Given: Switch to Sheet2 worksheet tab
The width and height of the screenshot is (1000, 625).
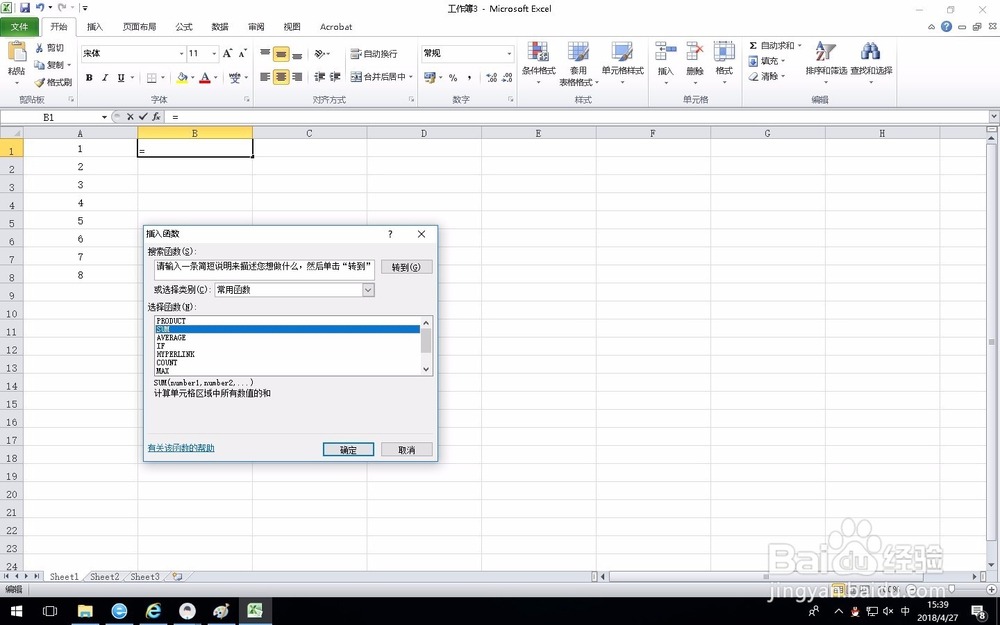Looking at the screenshot, I should click(x=105, y=577).
